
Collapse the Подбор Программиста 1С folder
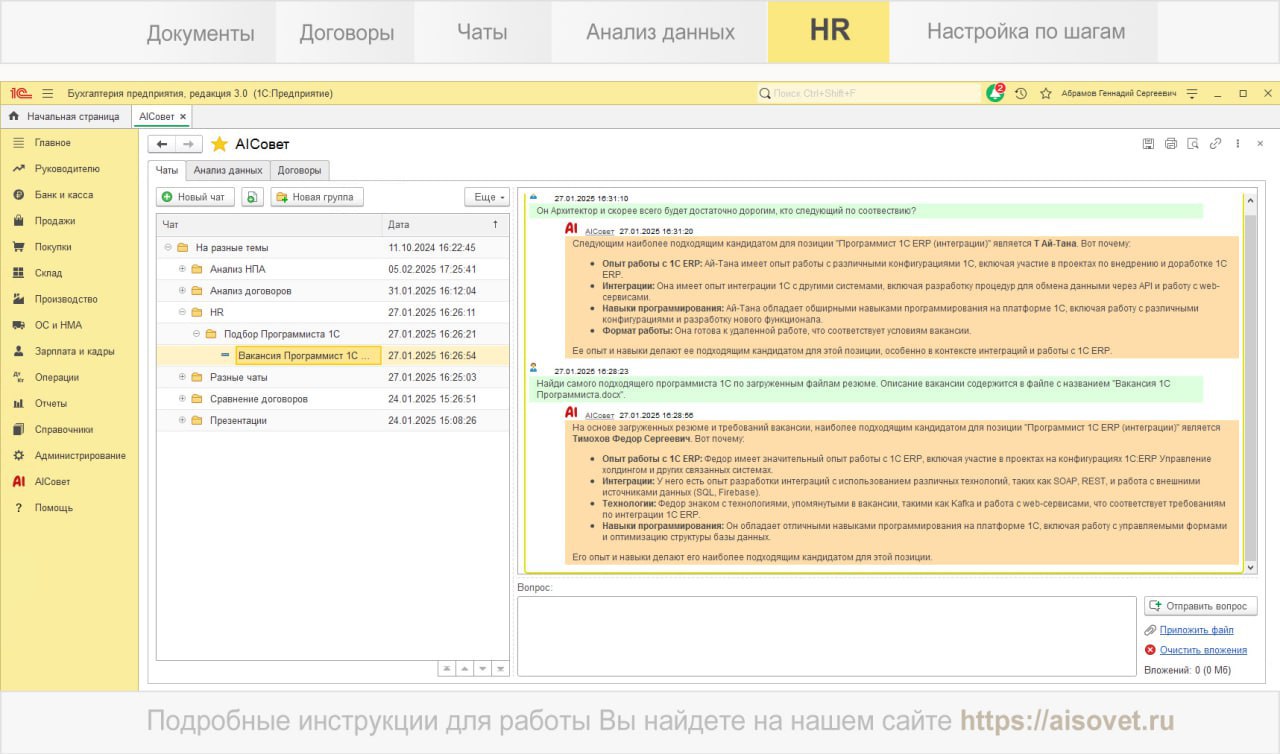[x=196, y=334]
